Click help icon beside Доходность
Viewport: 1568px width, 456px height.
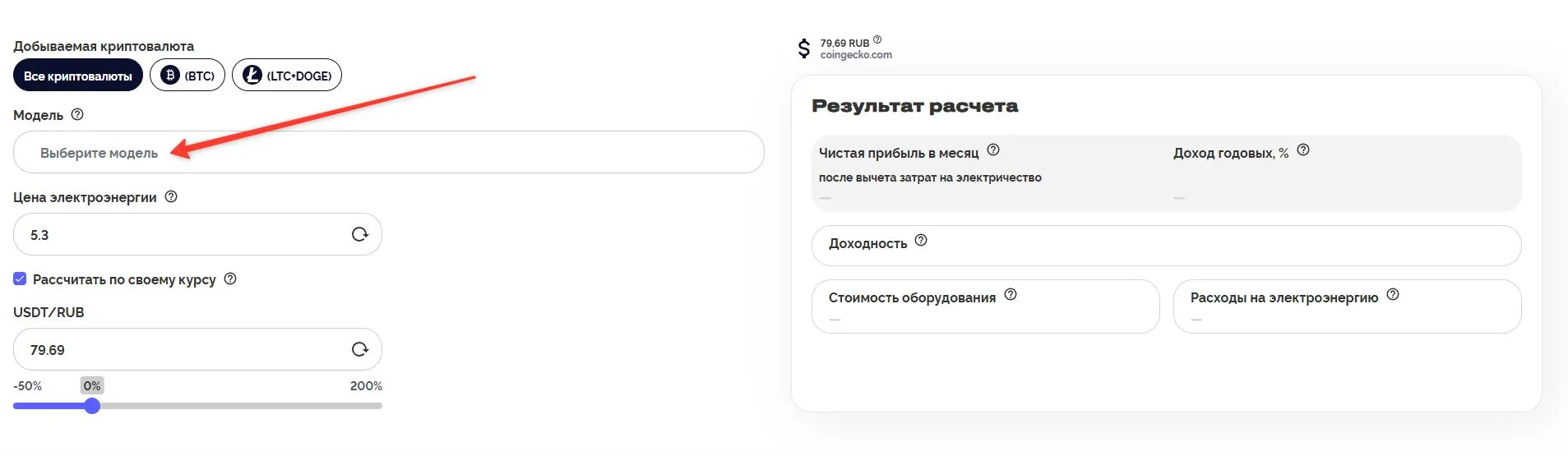pyautogui.click(x=921, y=241)
